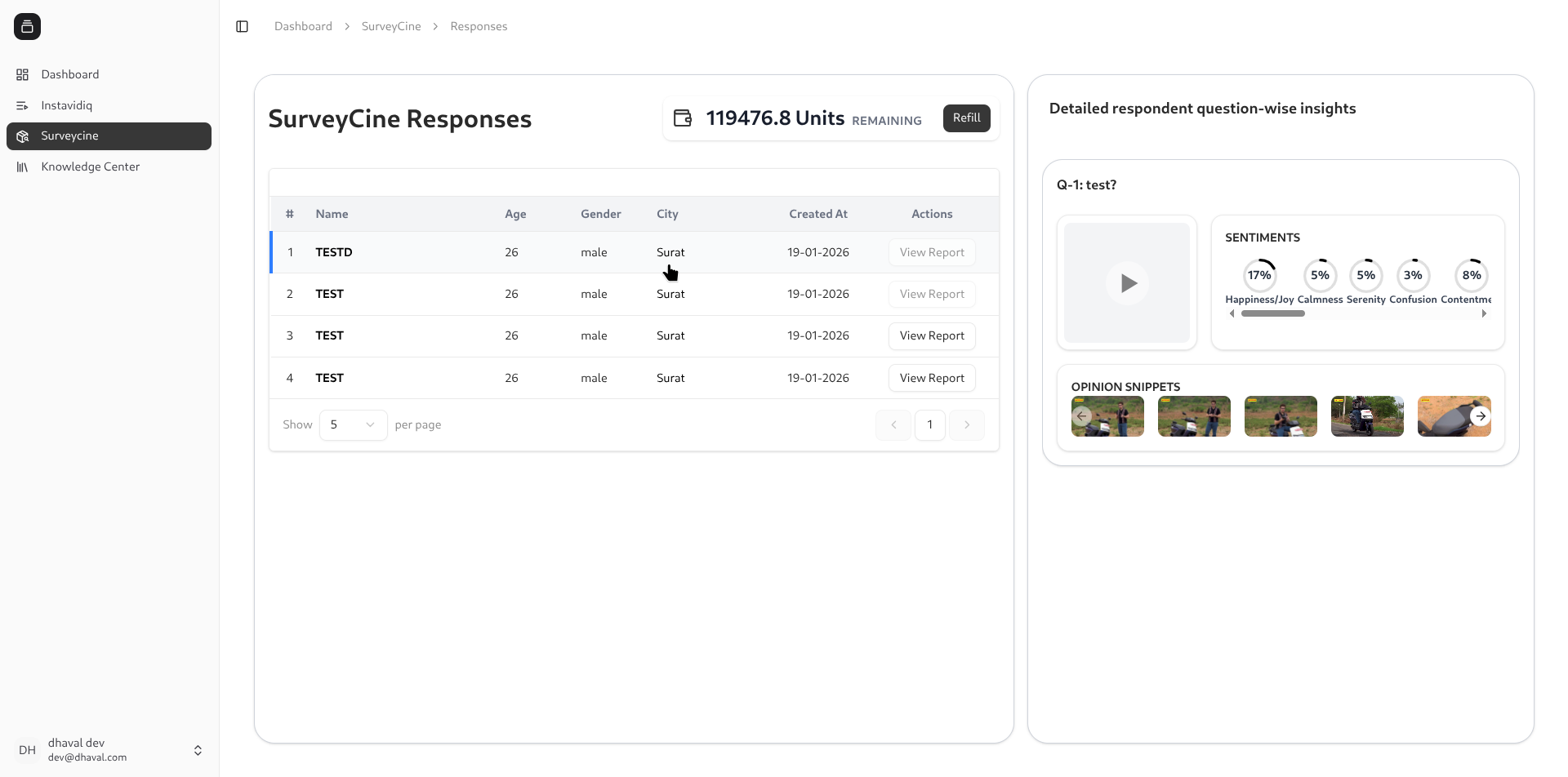Click the Name column header
This screenshot has width=1568, height=777.
(332, 214)
